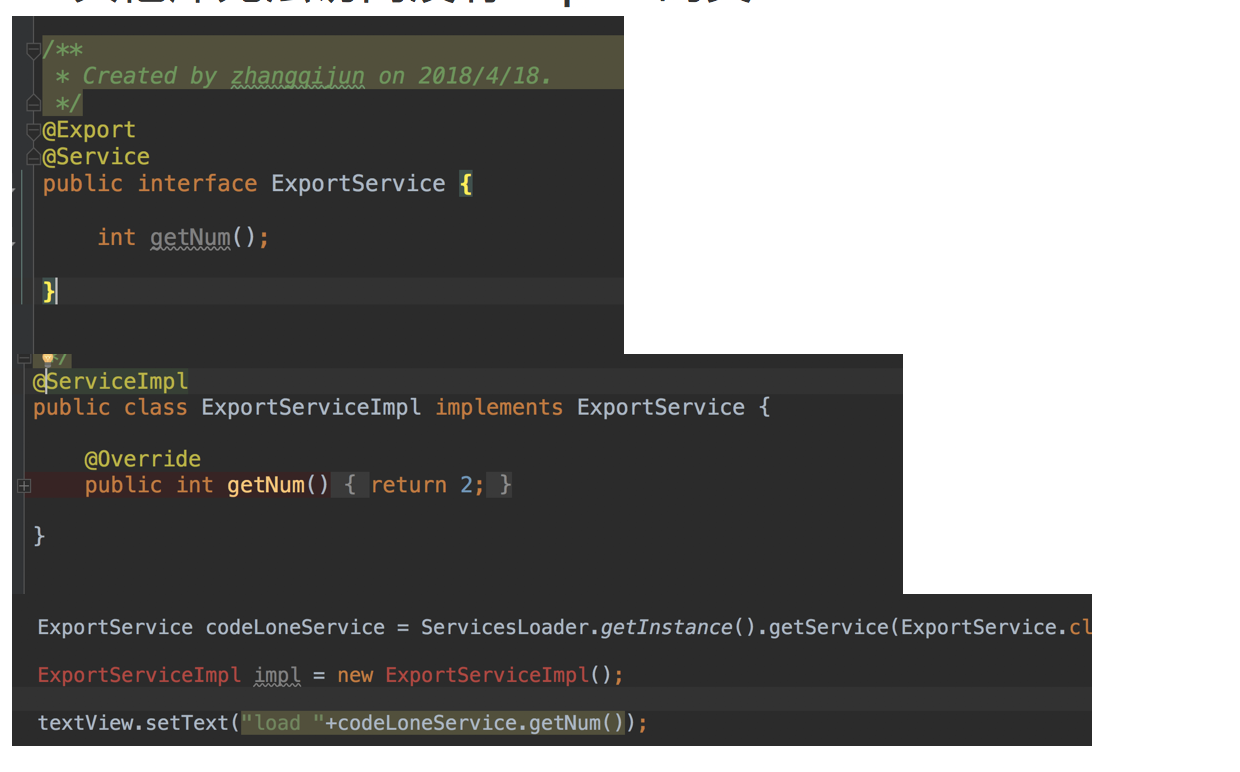Viewport: 1240px width, 772px height.
Task: Click the @Export annotation
Action: [89, 130]
